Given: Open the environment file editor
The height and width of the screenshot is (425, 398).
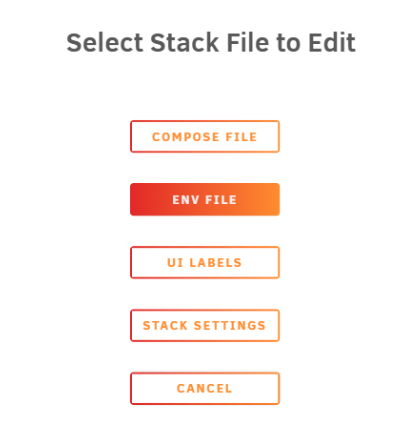Looking at the screenshot, I should coord(205,199).
